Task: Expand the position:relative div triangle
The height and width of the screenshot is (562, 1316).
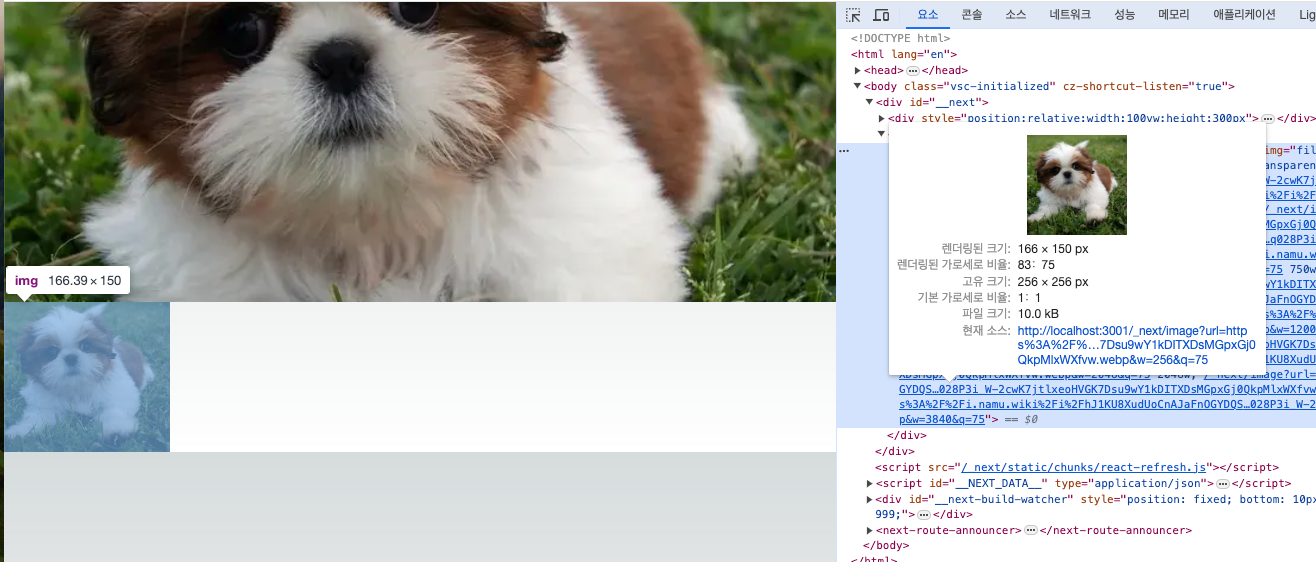Action: 881,118
